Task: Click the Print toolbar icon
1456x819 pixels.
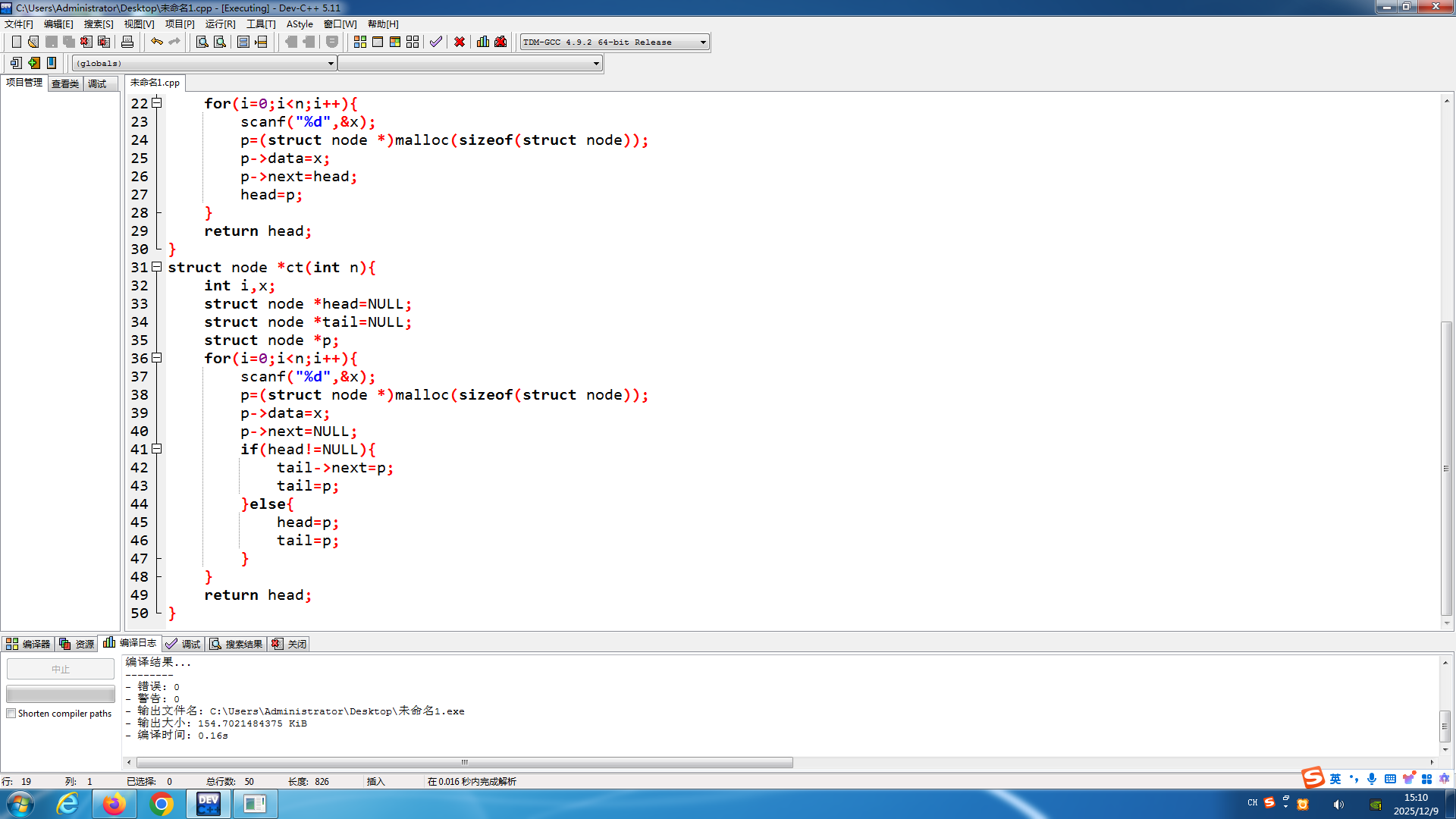Action: (127, 42)
